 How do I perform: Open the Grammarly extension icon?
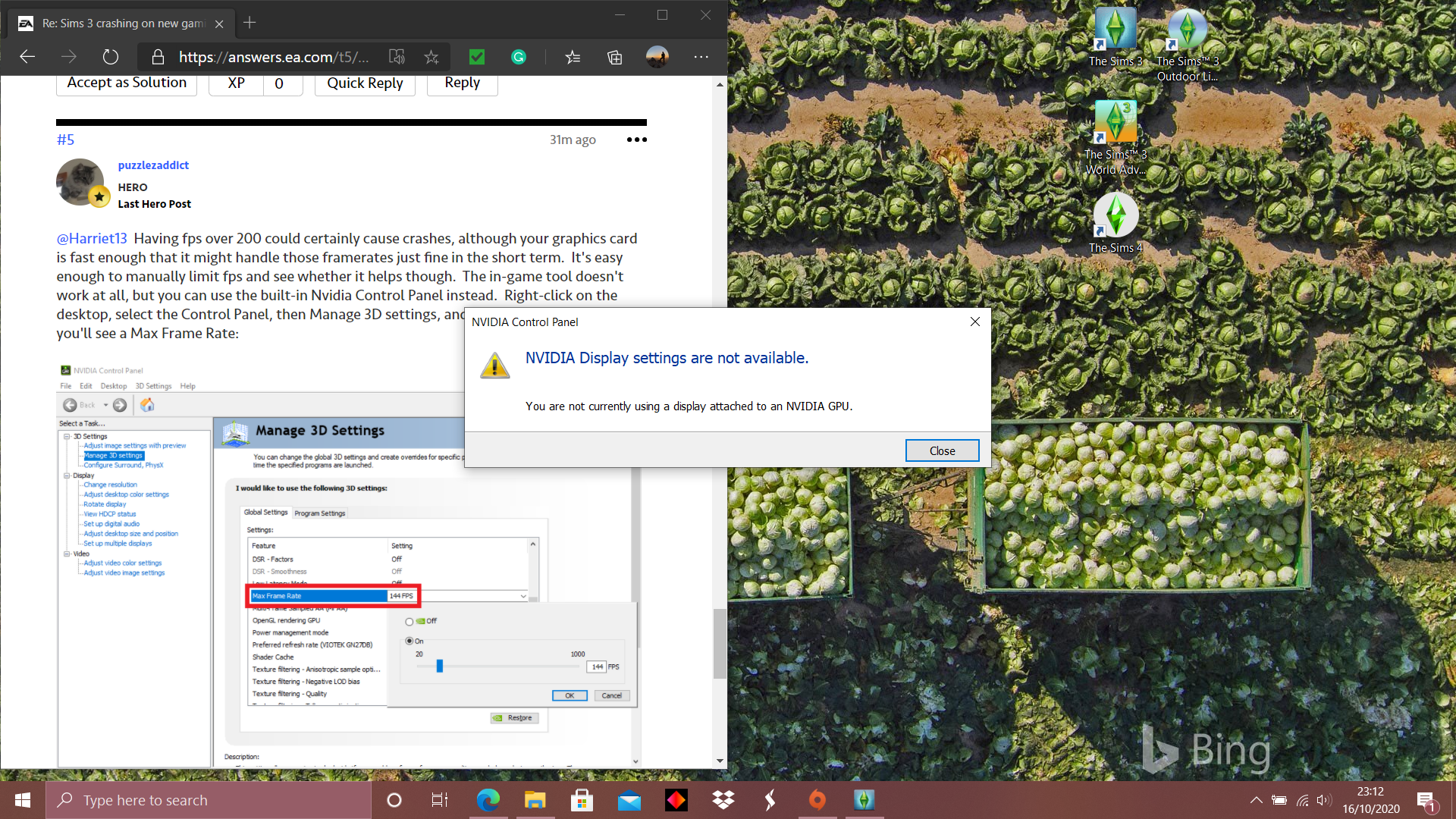click(519, 57)
